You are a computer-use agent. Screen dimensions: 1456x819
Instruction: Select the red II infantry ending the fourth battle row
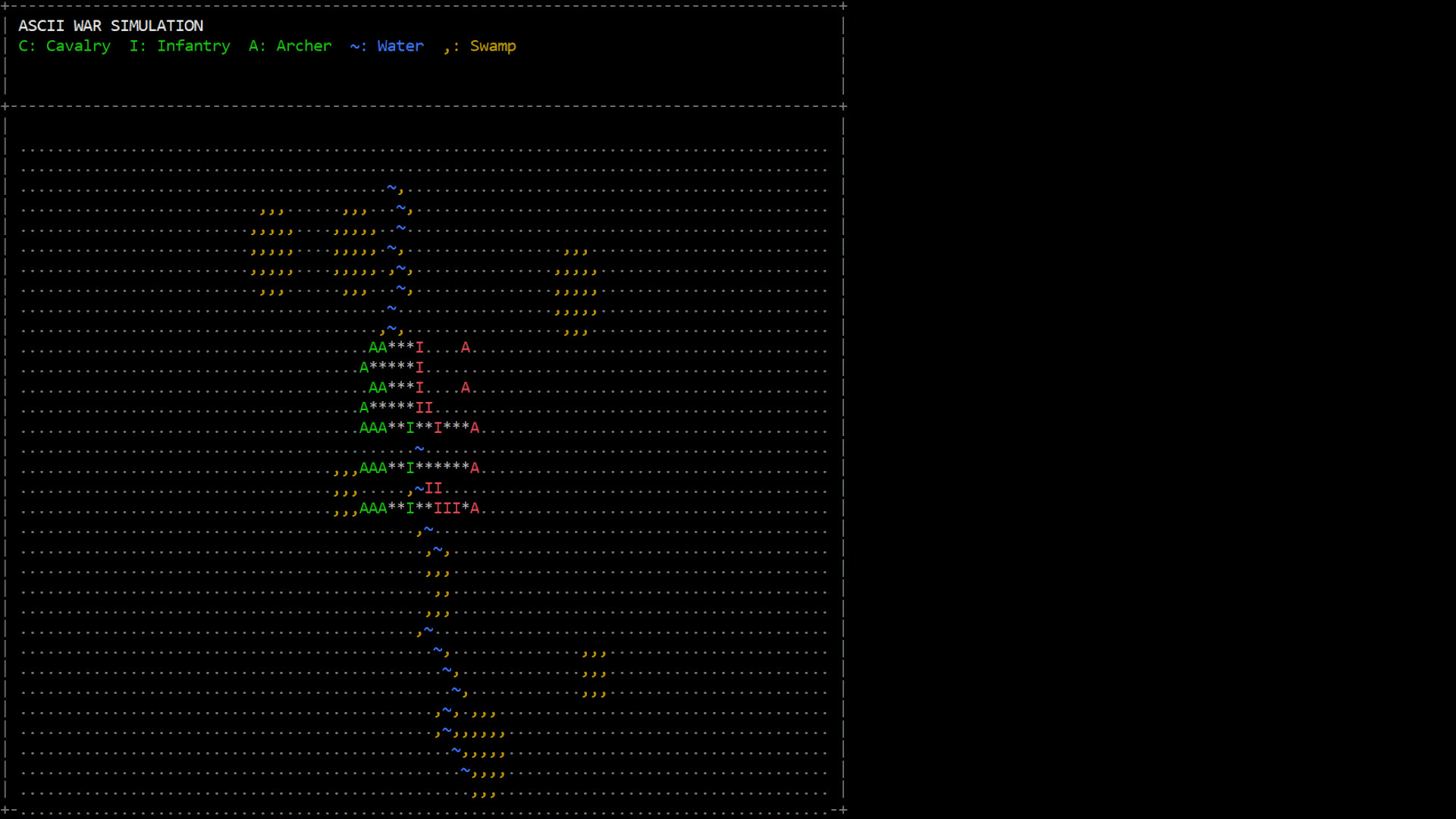coord(424,408)
